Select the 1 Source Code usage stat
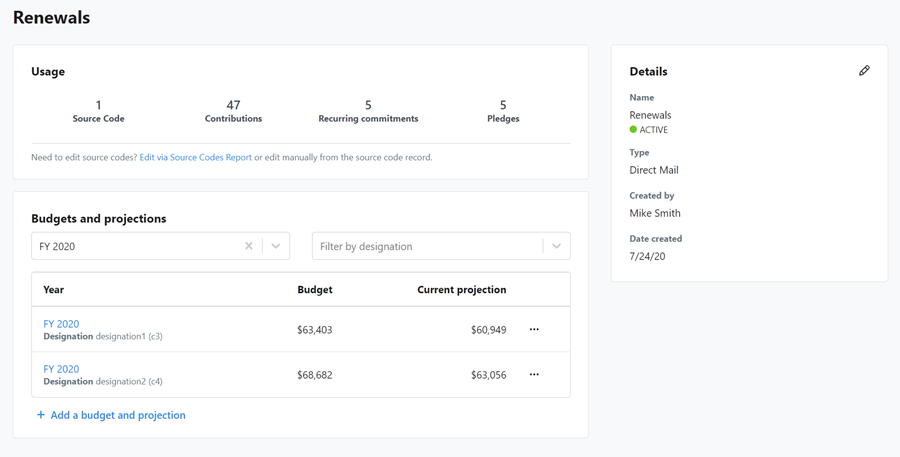900x457 pixels. click(98, 111)
